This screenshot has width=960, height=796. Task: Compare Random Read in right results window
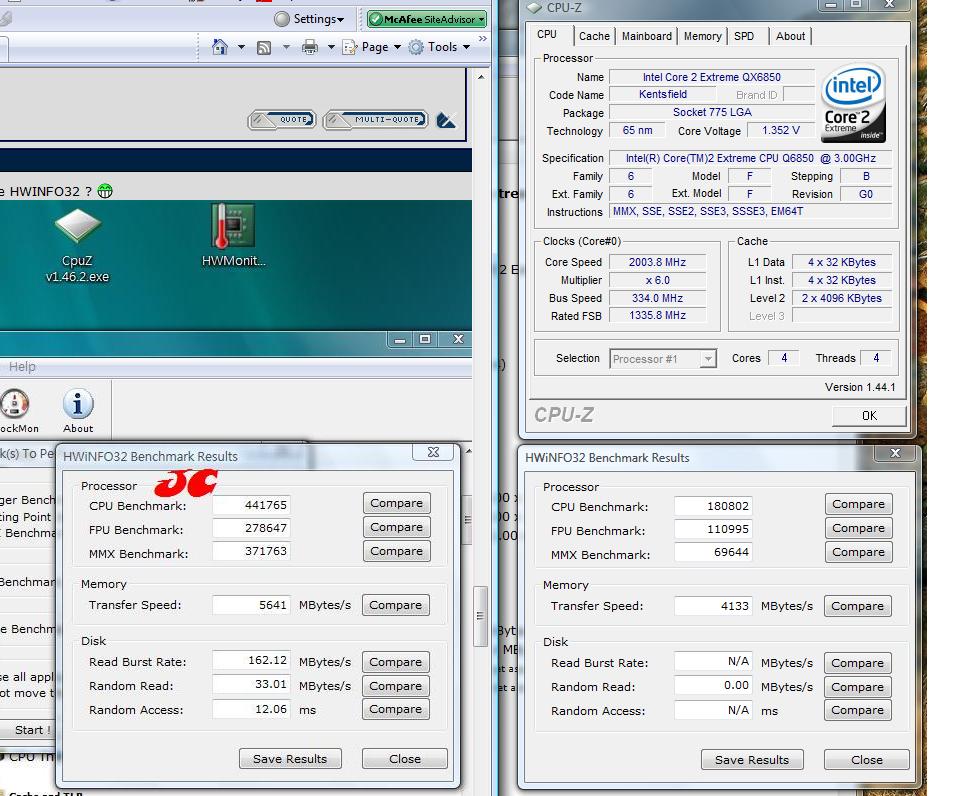point(857,687)
